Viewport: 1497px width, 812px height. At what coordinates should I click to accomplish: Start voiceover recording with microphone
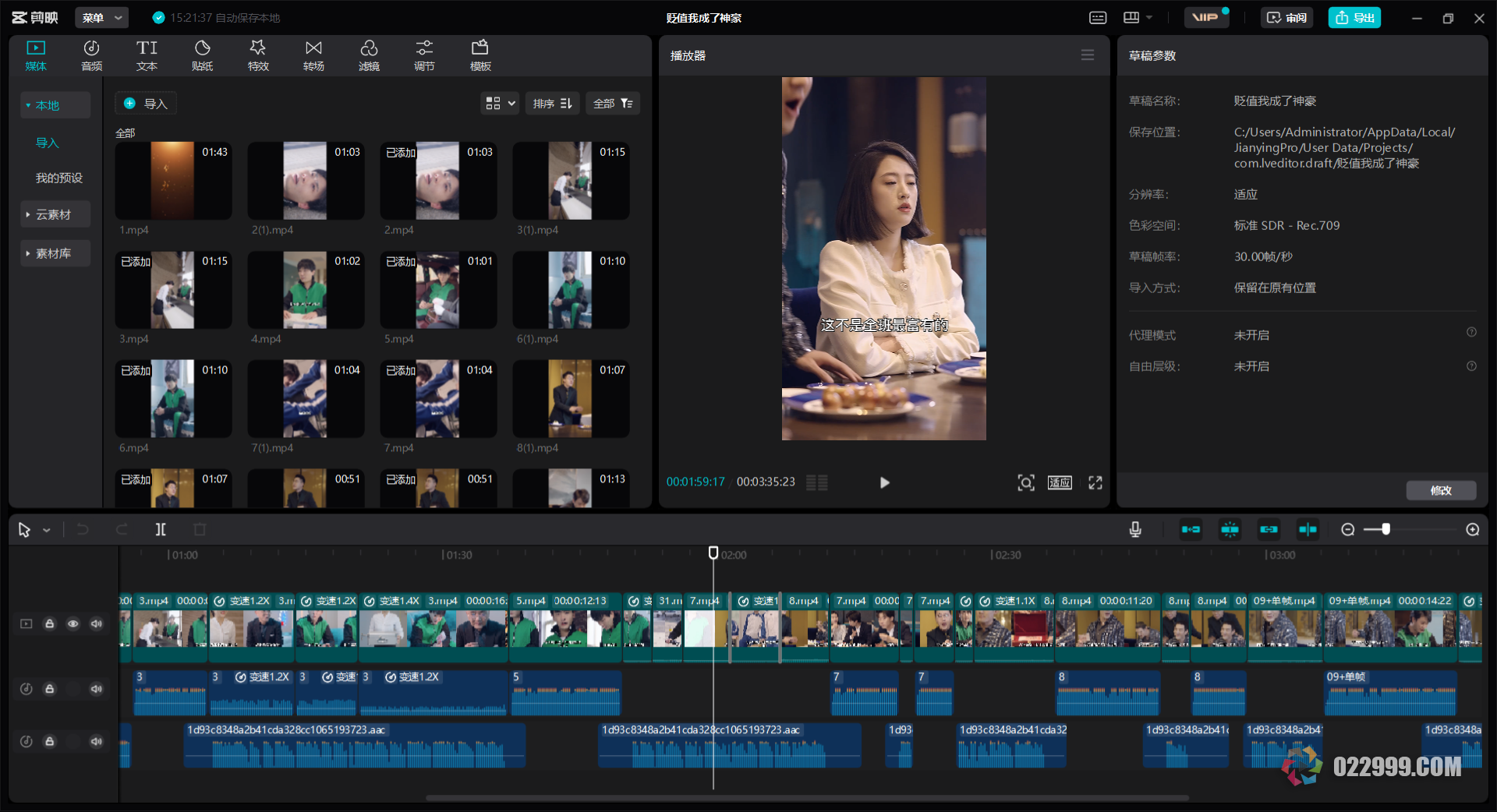click(x=1135, y=530)
